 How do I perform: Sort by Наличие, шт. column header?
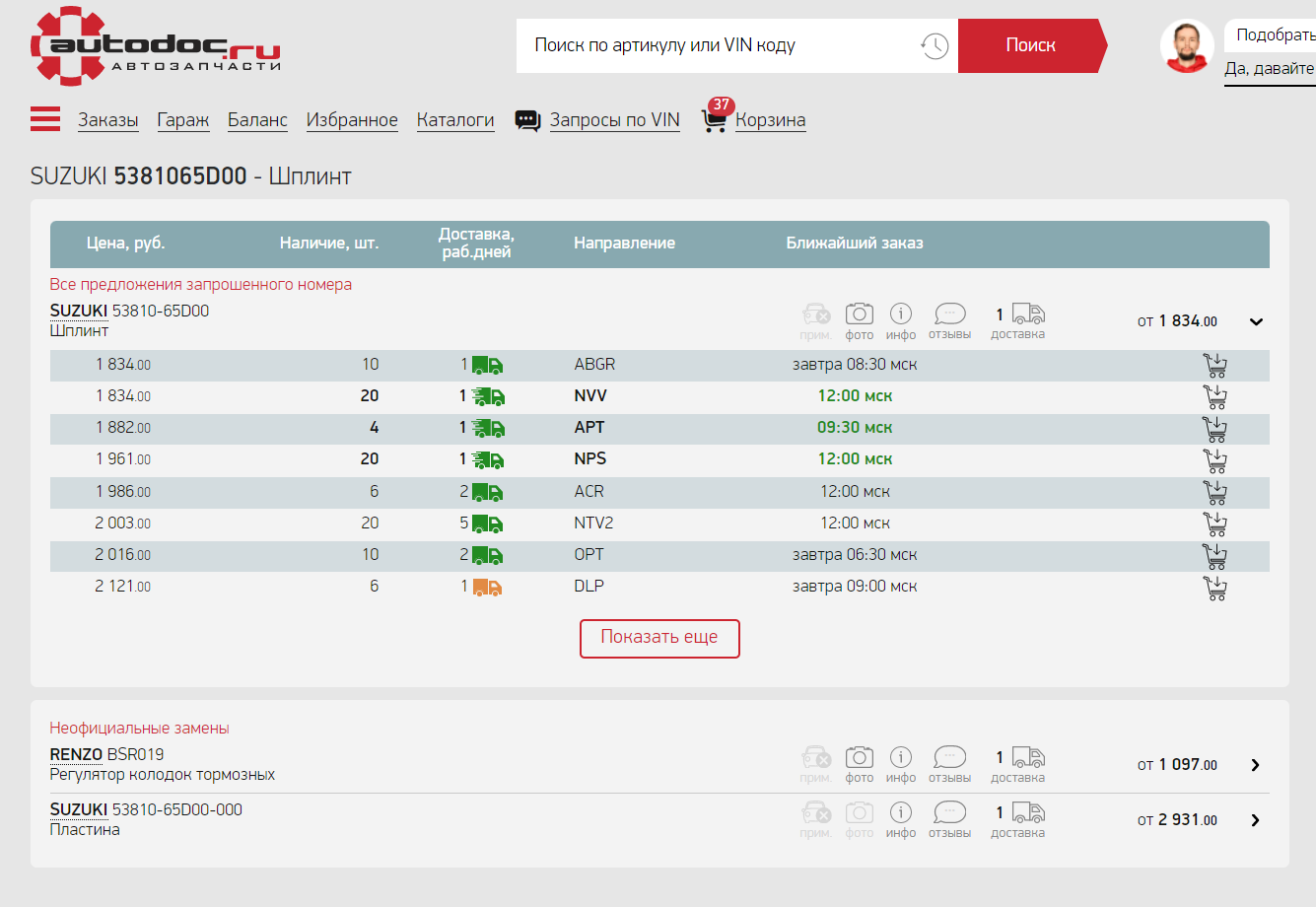point(329,244)
